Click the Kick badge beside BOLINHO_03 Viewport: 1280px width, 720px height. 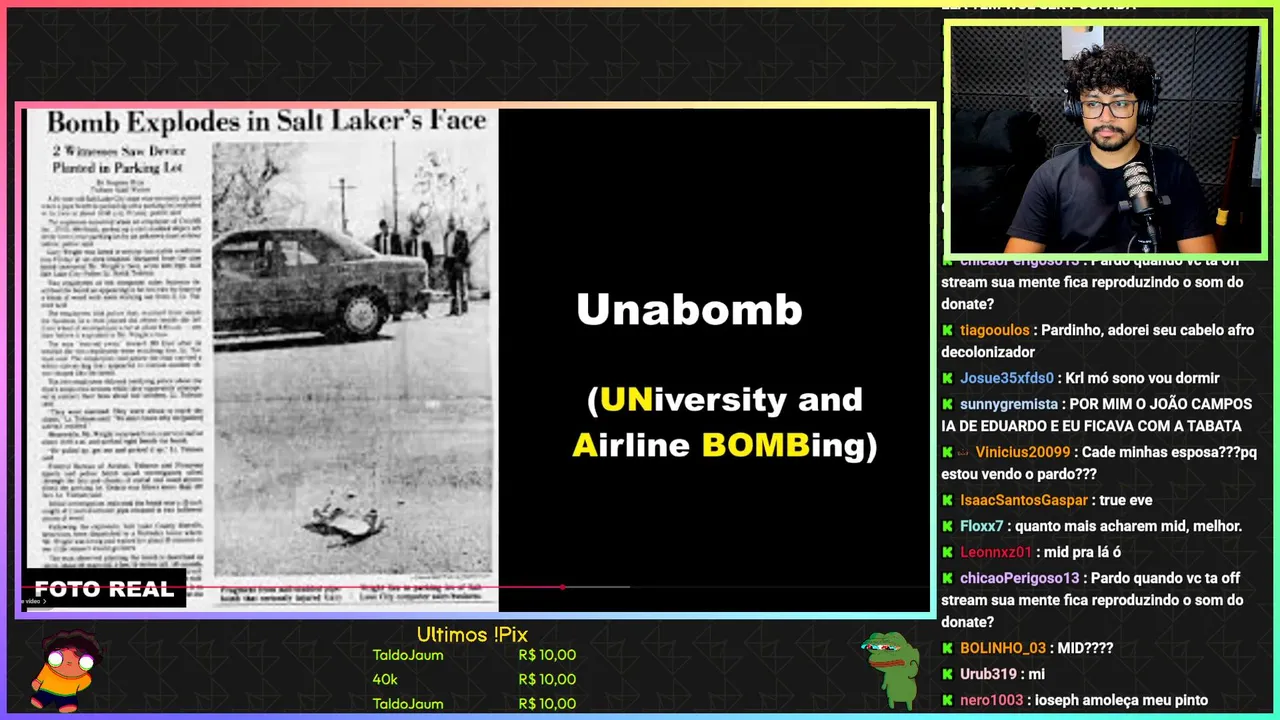coord(947,648)
